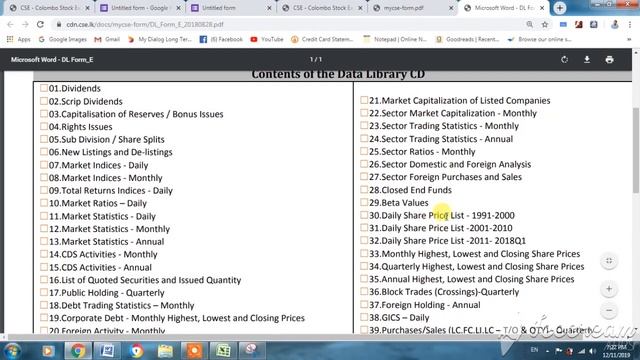Tick the 01.Dividends checkbox
Viewport: 640px width, 360px height.
tap(44, 88)
